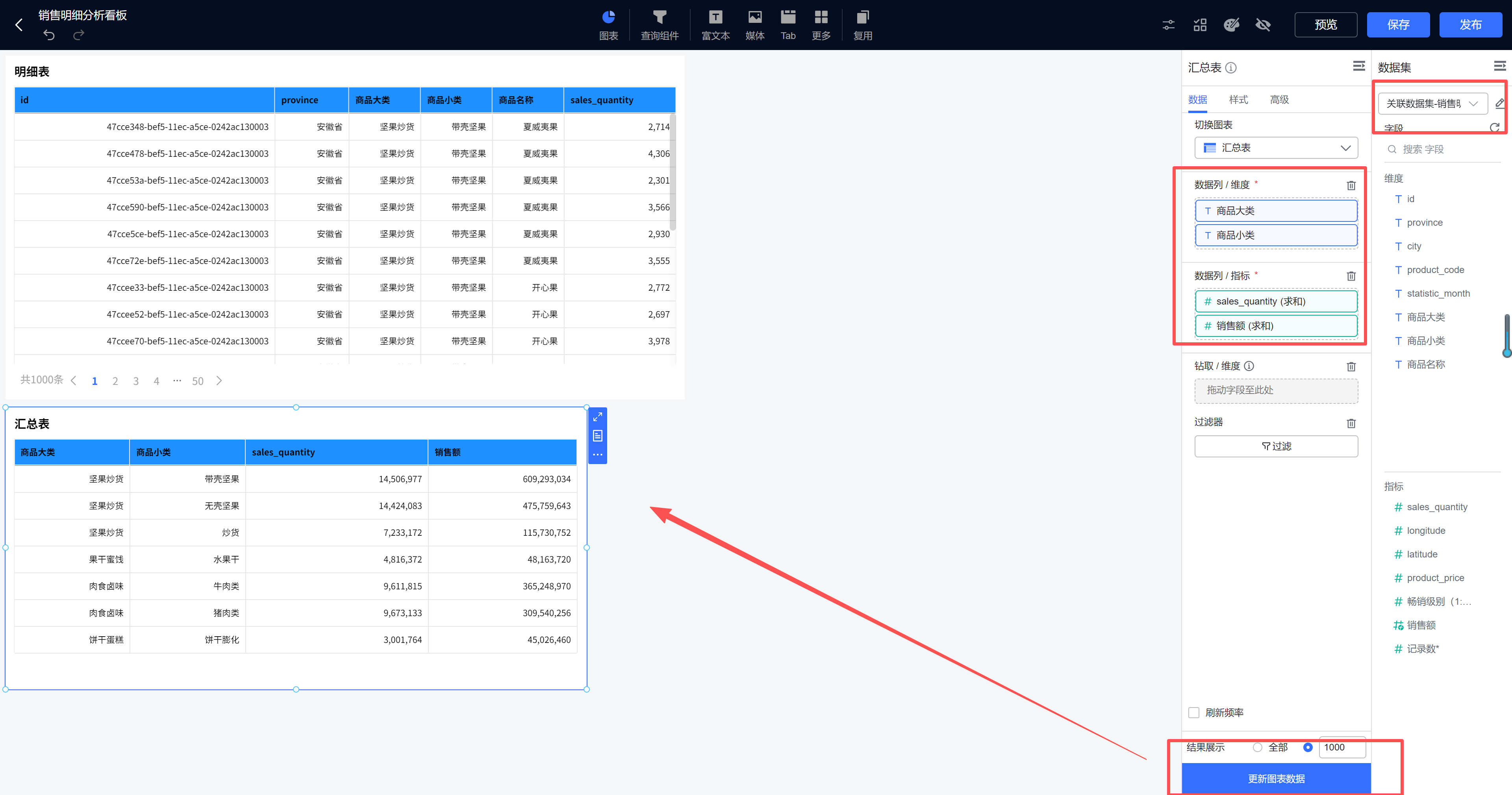Redo the last undone edit
Screen dimensions: 1512x795
[x=79, y=35]
